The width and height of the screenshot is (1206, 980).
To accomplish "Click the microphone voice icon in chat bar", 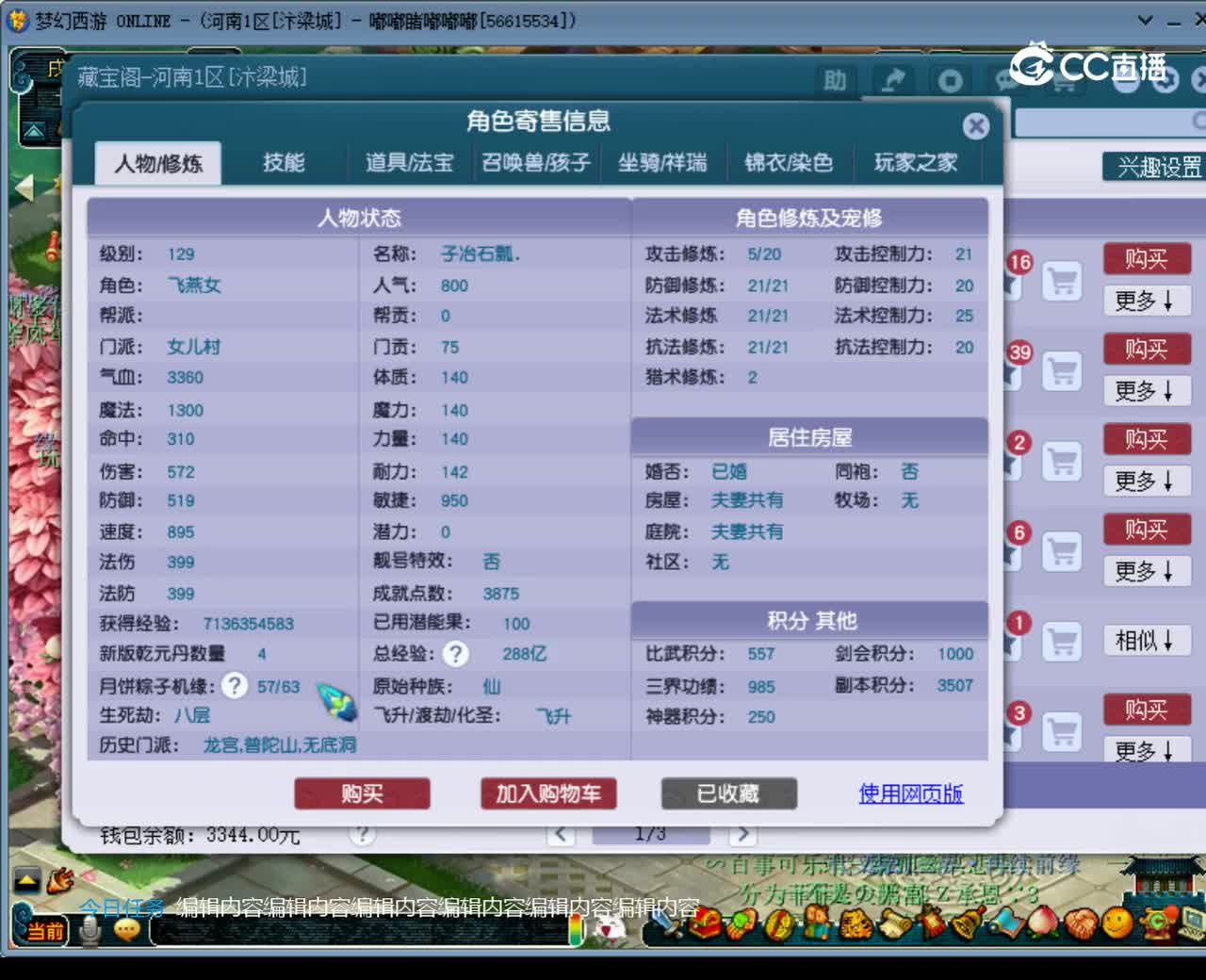I will click(x=90, y=931).
